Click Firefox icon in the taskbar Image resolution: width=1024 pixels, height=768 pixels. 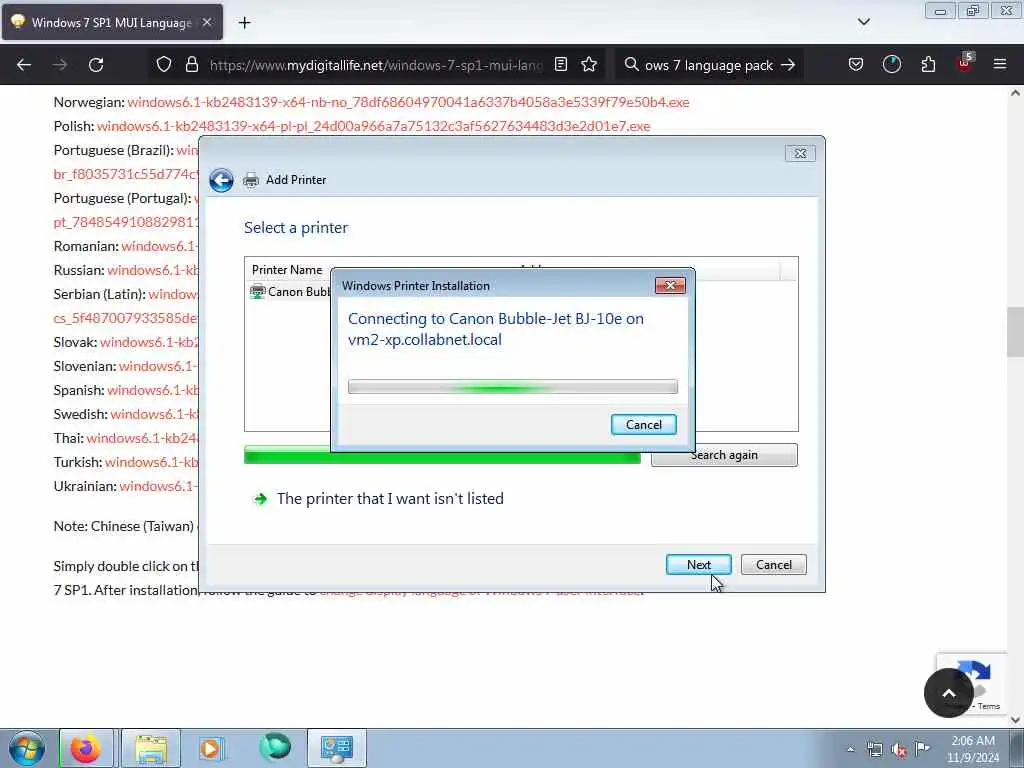point(86,748)
